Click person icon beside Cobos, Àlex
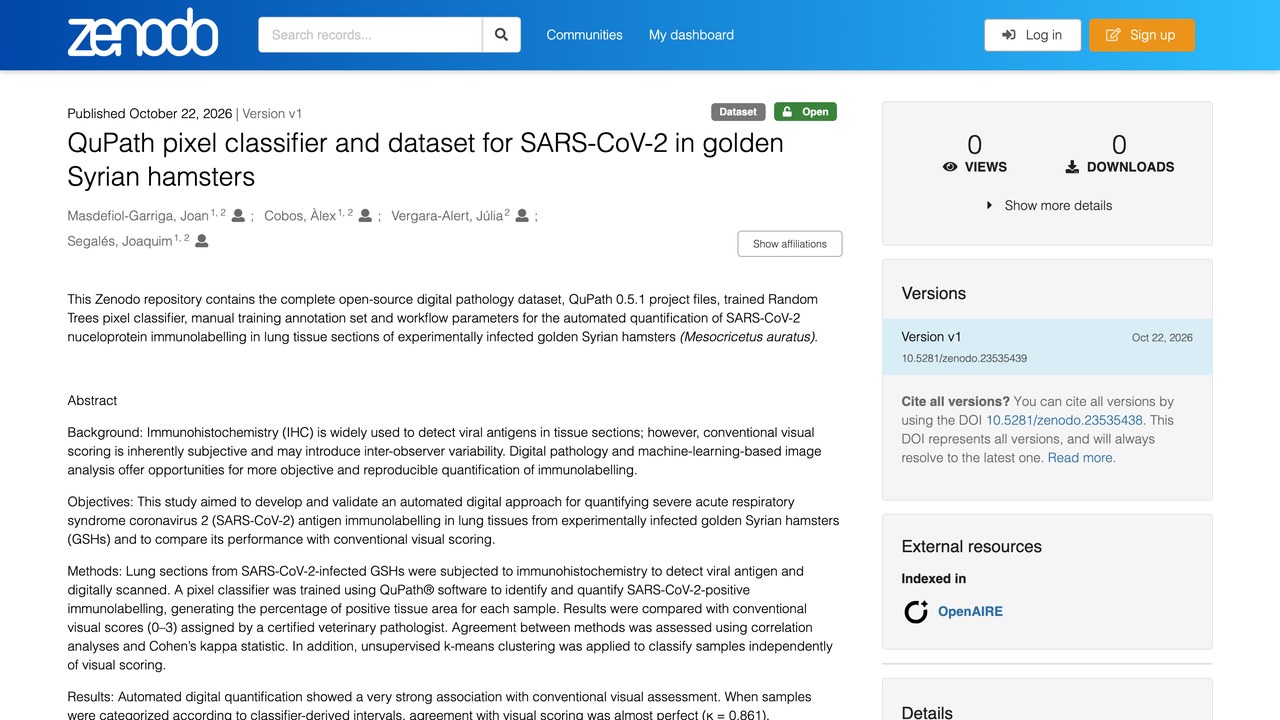1280x720 pixels. tap(365, 215)
